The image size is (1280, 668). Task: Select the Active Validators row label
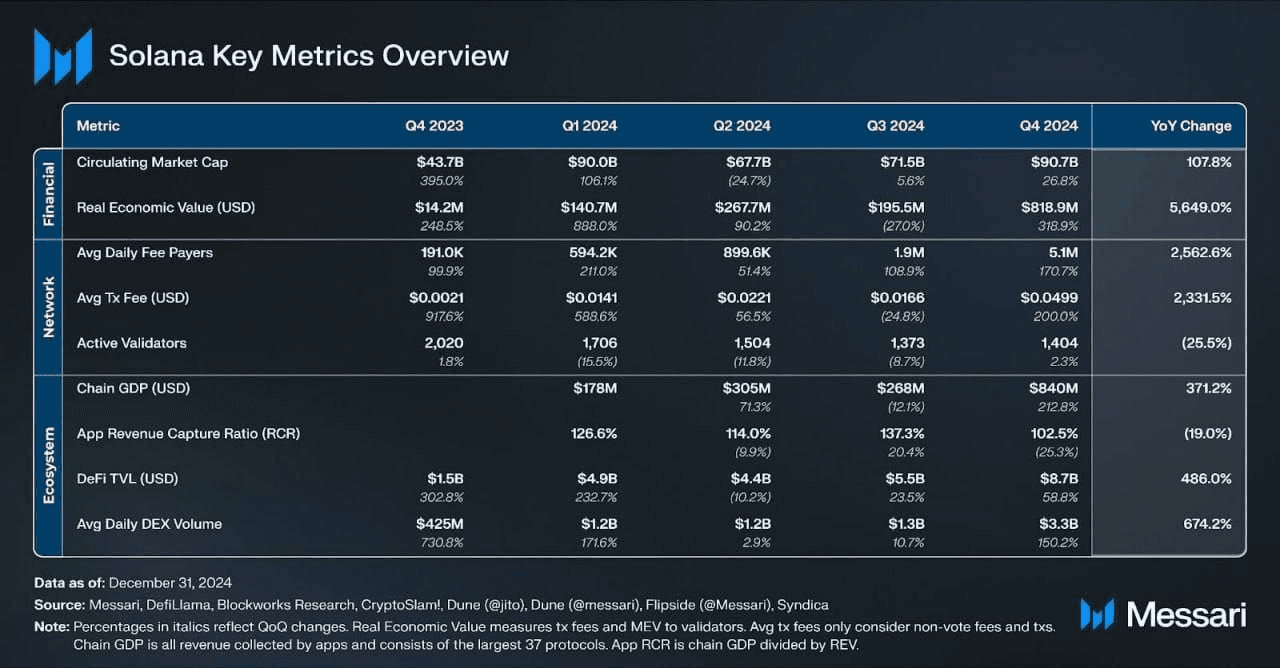pos(132,343)
